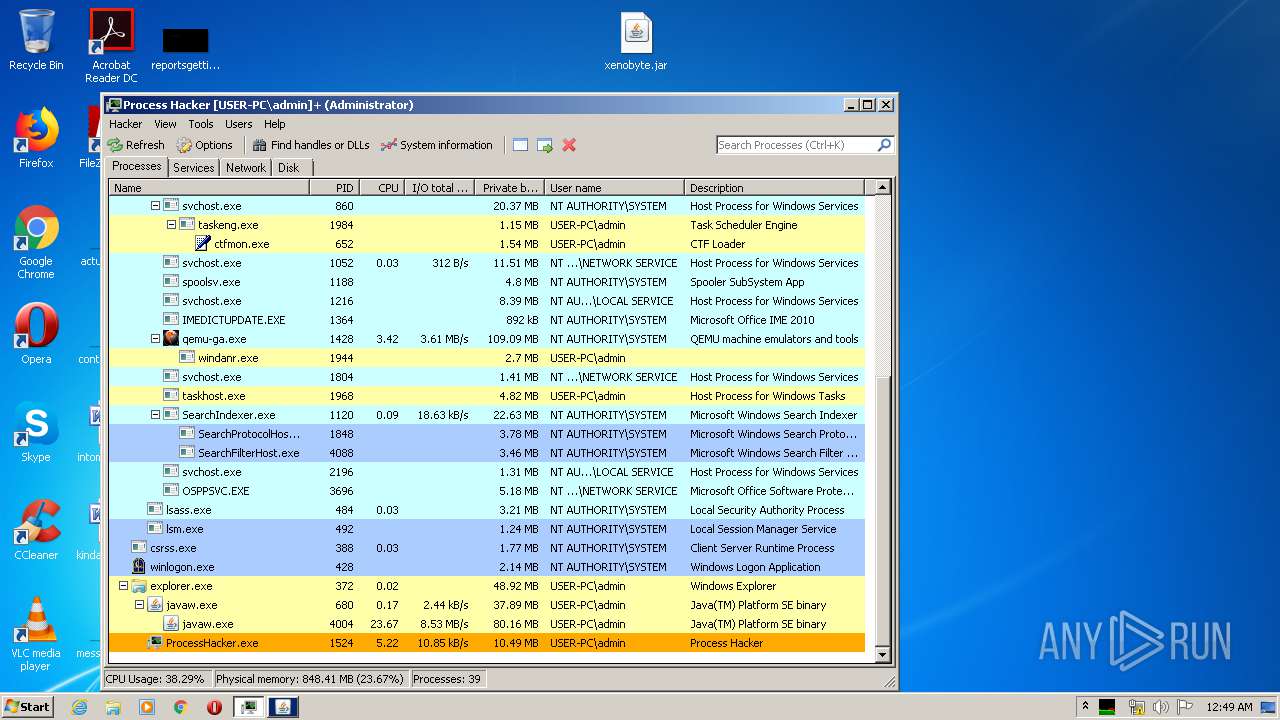Sort by the Description column header
The width and height of the screenshot is (1280, 720).
coord(774,188)
